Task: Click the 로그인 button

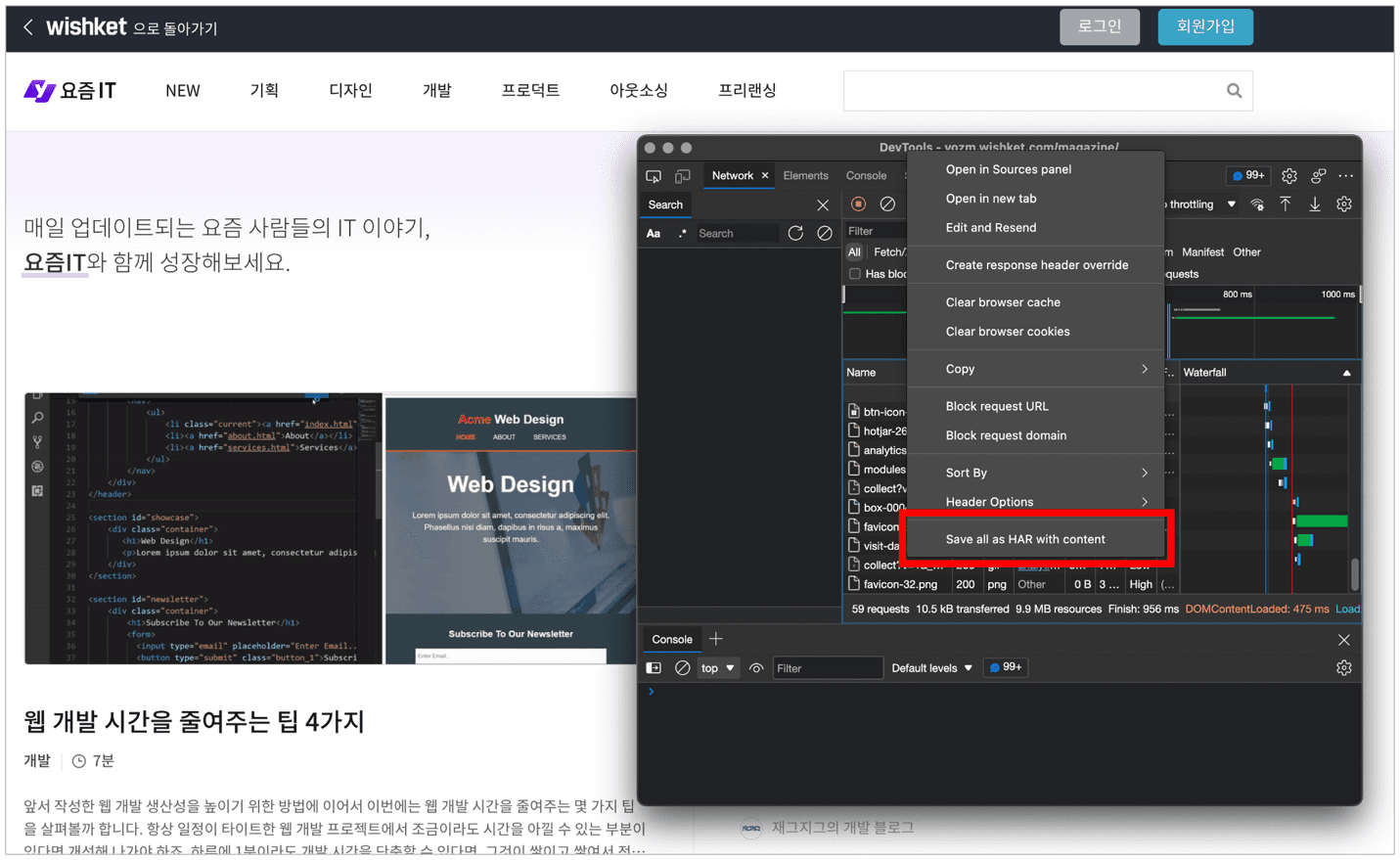Action: tap(1100, 26)
